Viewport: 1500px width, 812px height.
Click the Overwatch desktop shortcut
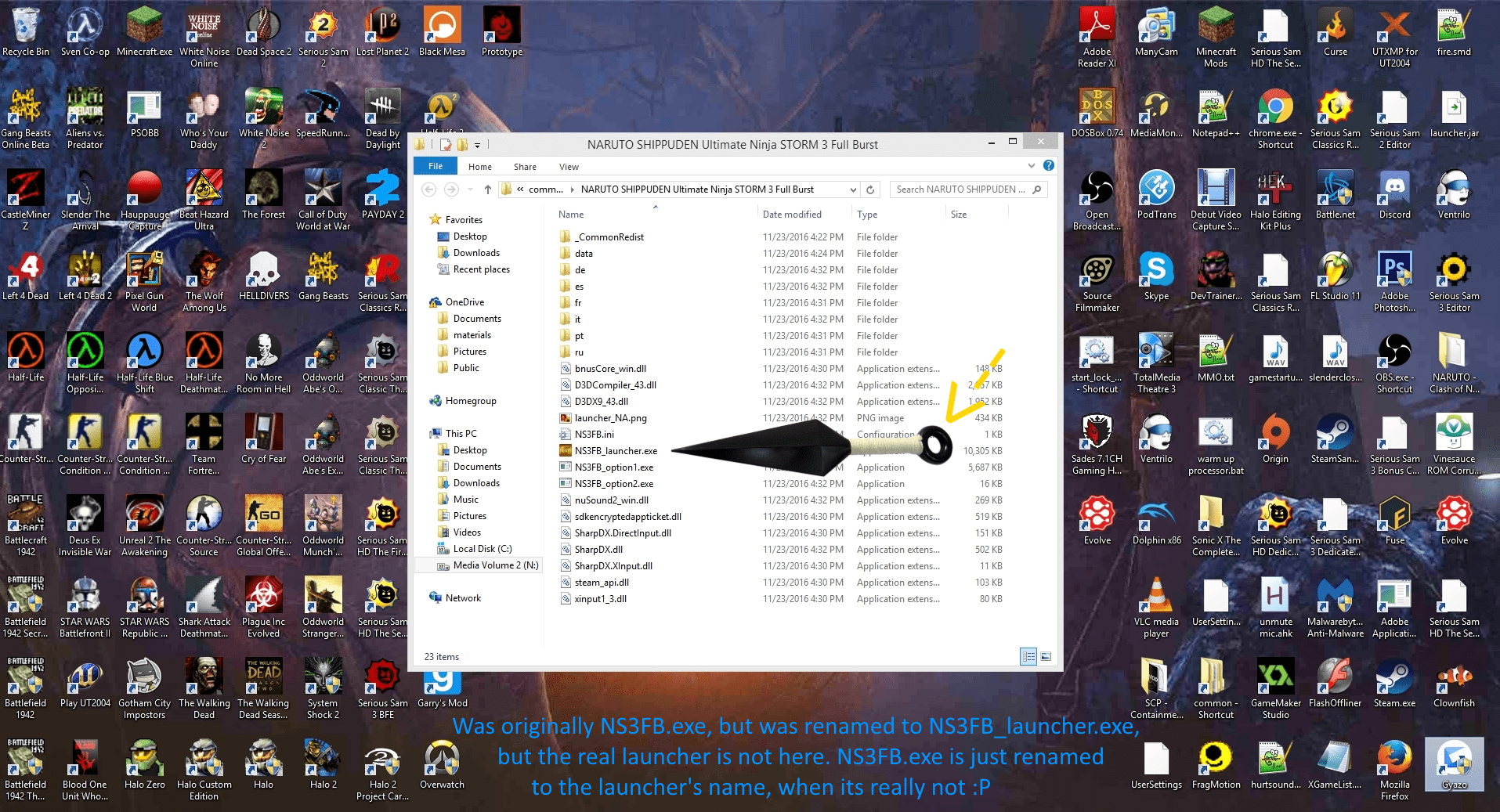[442, 764]
